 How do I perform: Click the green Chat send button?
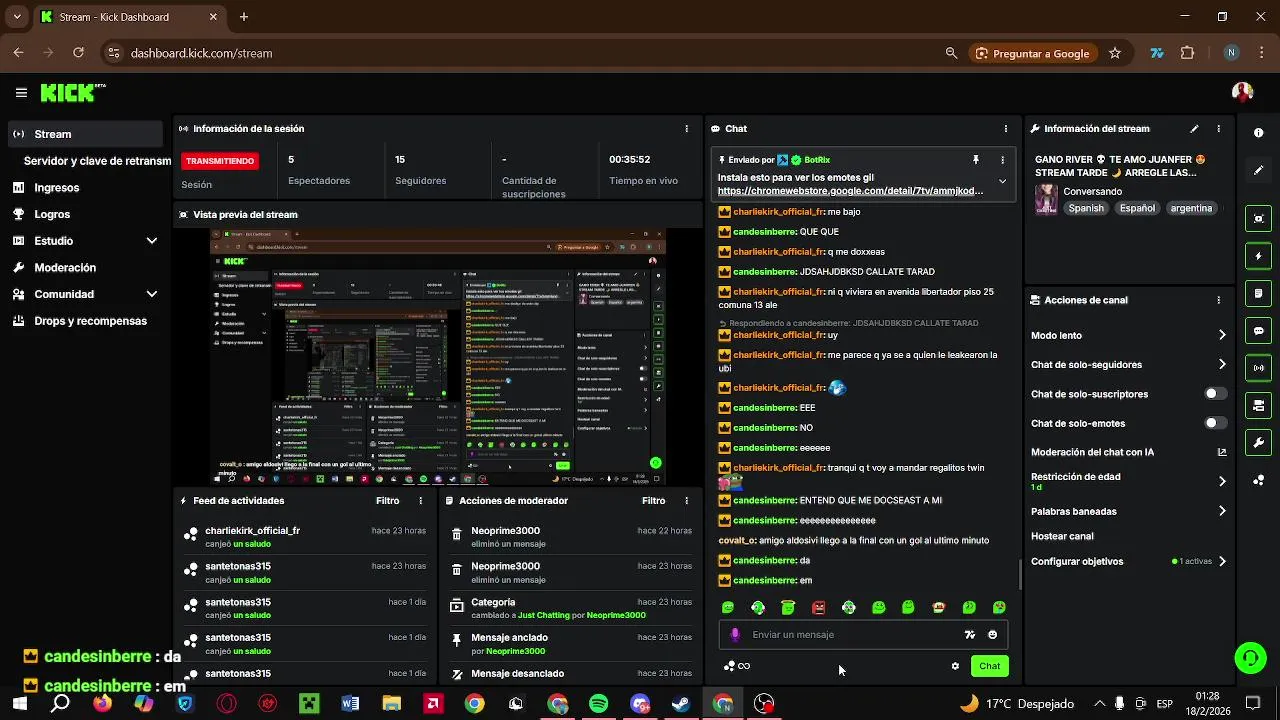click(989, 666)
